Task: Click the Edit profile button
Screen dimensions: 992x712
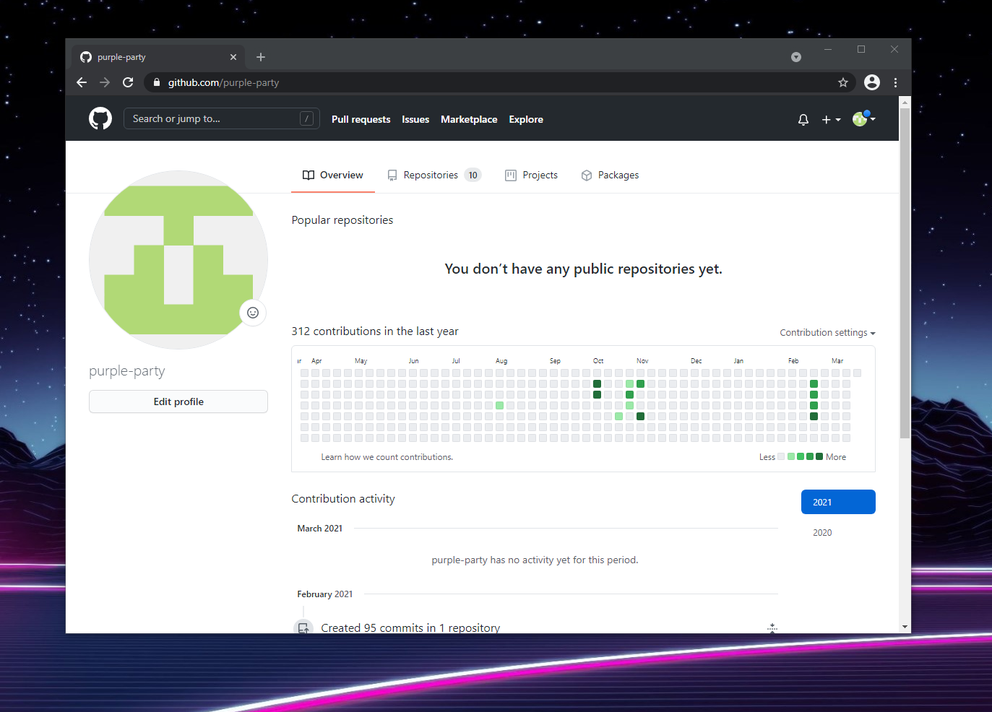Action: pyautogui.click(x=178, y=401)
